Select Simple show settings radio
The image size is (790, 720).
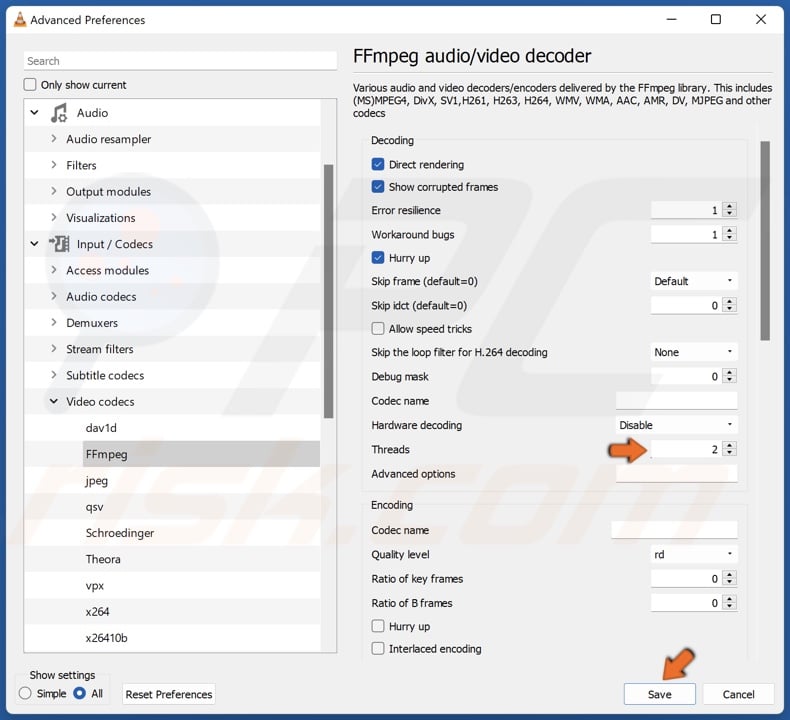(x=25, y=694)
